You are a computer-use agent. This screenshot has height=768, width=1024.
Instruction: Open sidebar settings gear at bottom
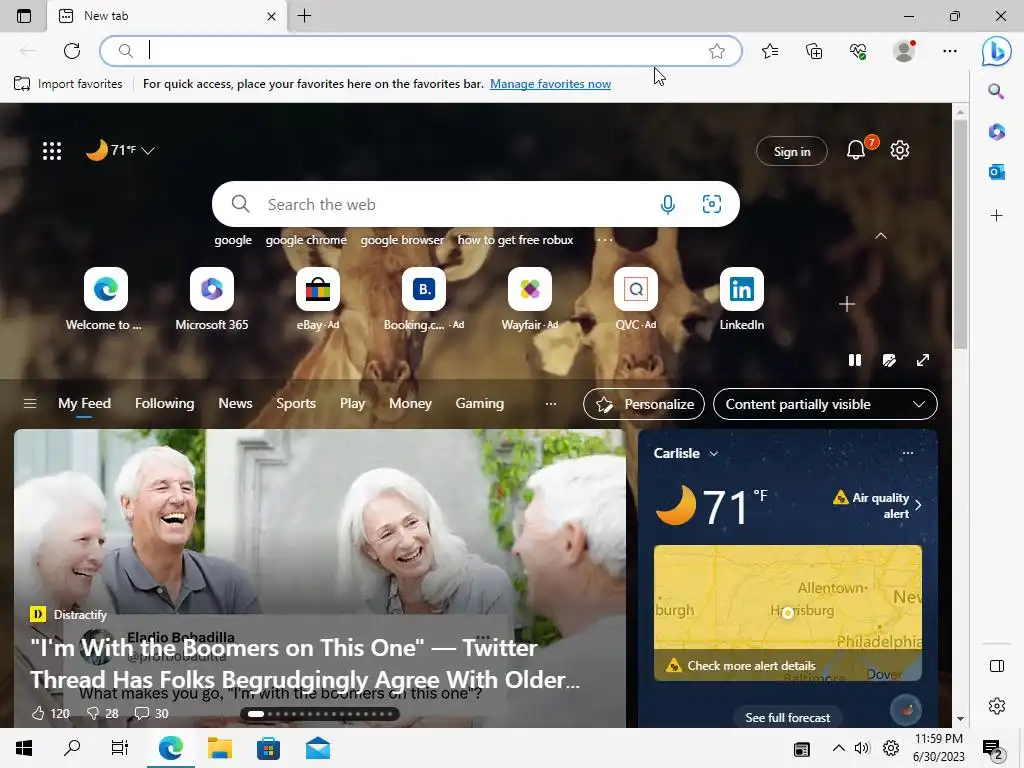(x=997, y=706)
